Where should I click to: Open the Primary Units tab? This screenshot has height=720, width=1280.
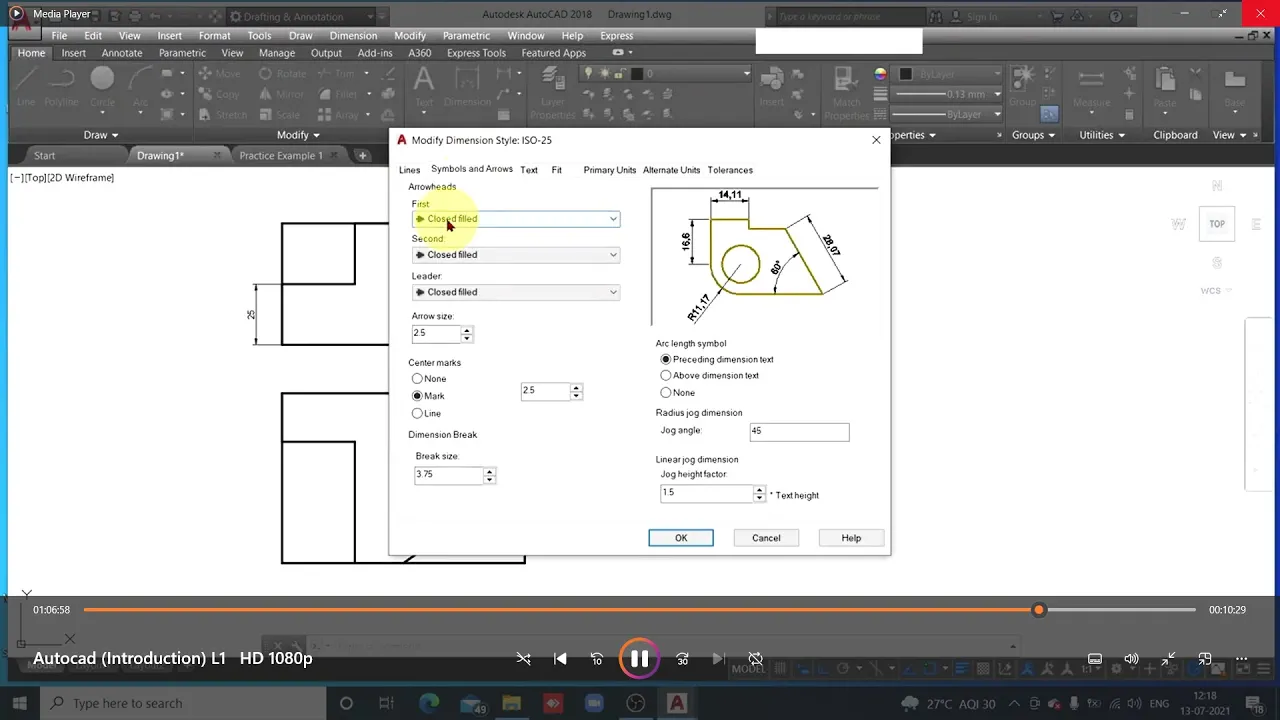(610, 170)
